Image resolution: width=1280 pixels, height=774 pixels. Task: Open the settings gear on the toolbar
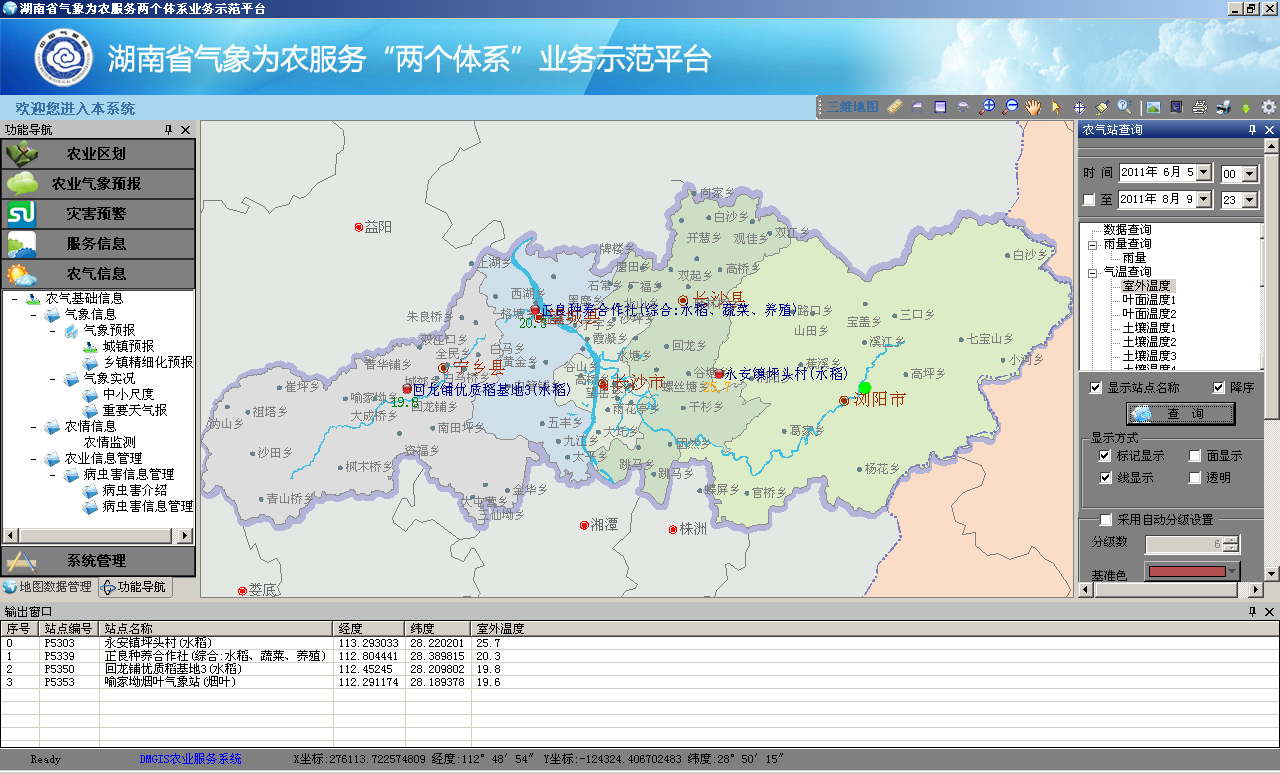(x=1267, y=106)
